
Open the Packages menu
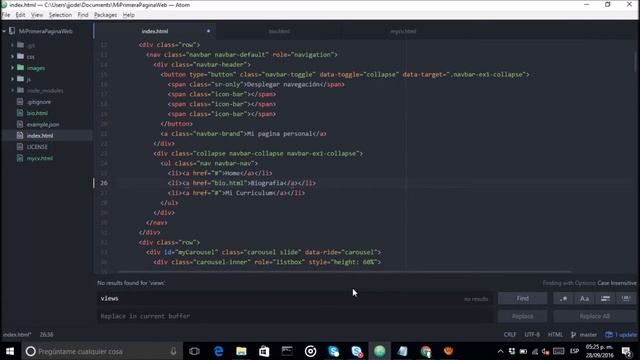(105, 15)
